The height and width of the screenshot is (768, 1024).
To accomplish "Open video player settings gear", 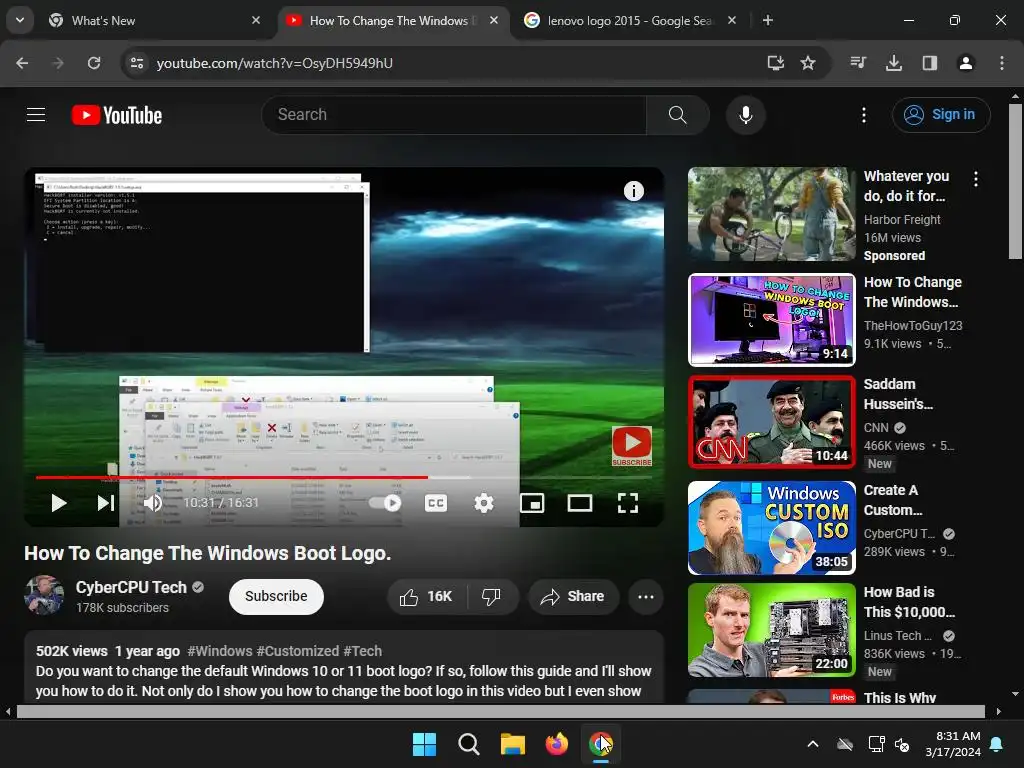I will tap(484, 503).
